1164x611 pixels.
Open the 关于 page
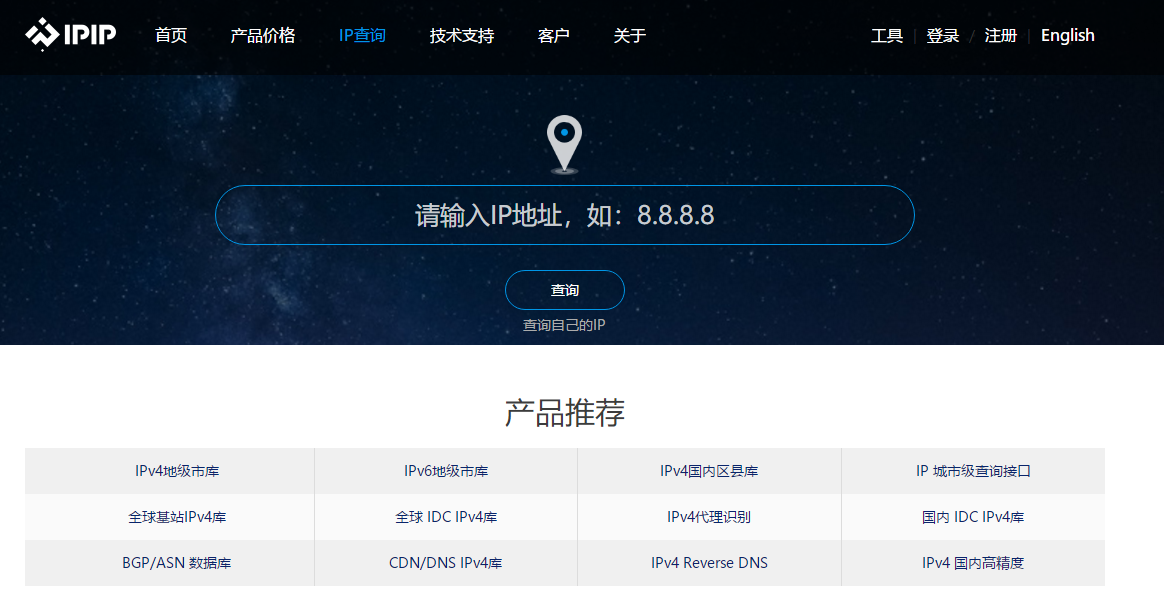coord(629,36)
